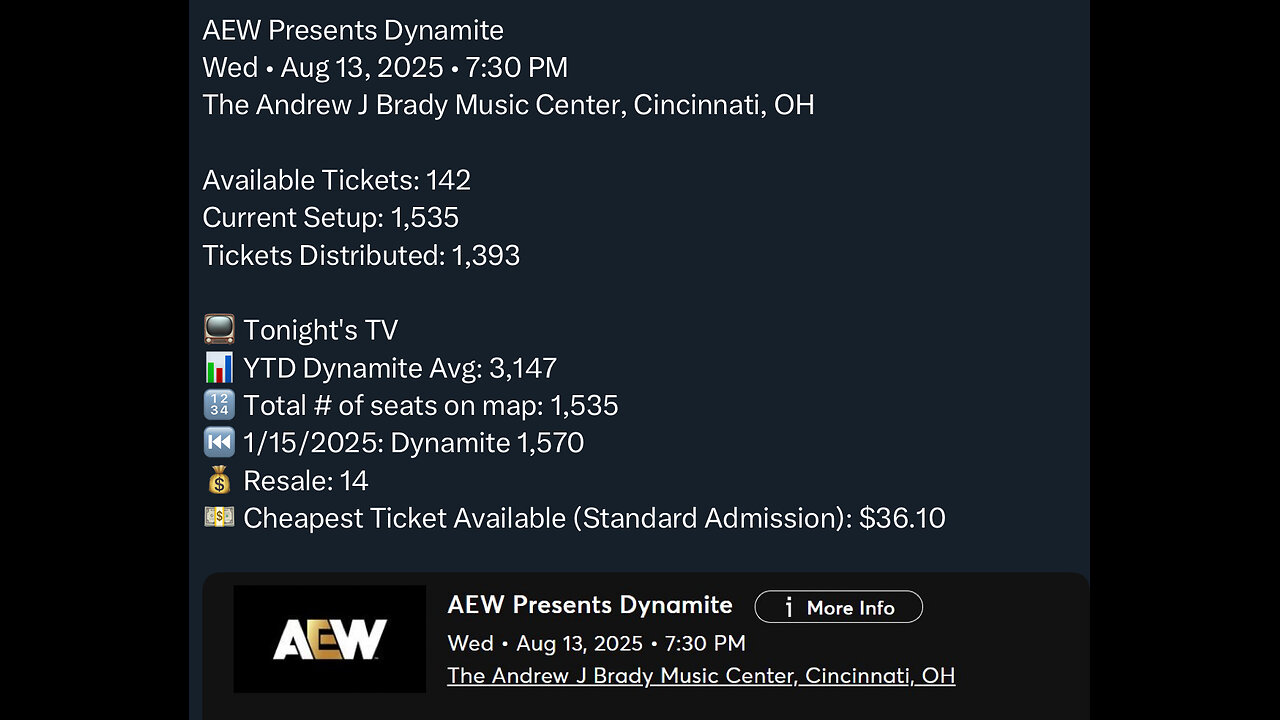
Task: Click the dollar banknote emoji before Cheapest Ticket
Action: pos(219,517)
